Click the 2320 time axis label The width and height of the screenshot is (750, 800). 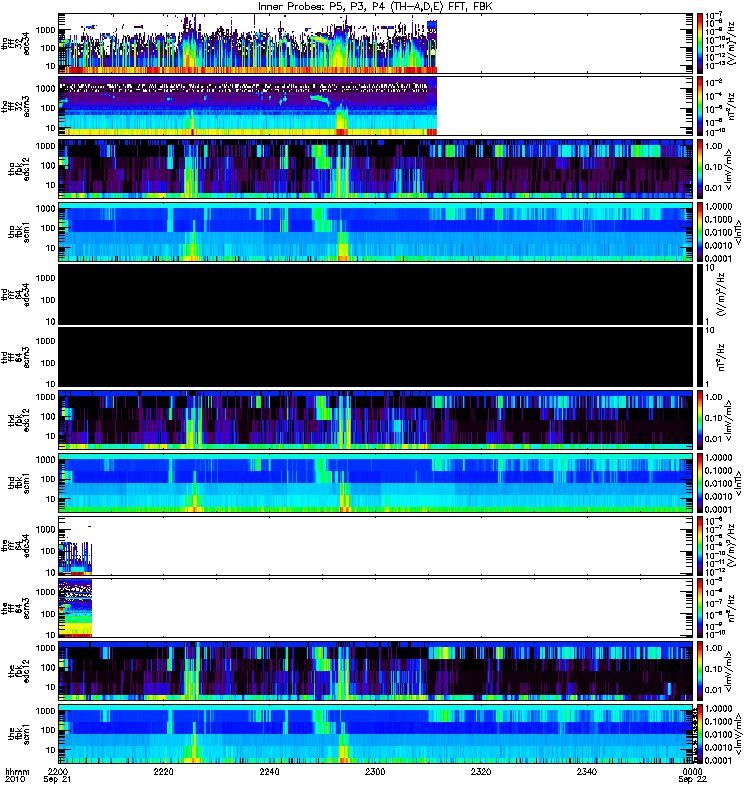tap(481, 771)
